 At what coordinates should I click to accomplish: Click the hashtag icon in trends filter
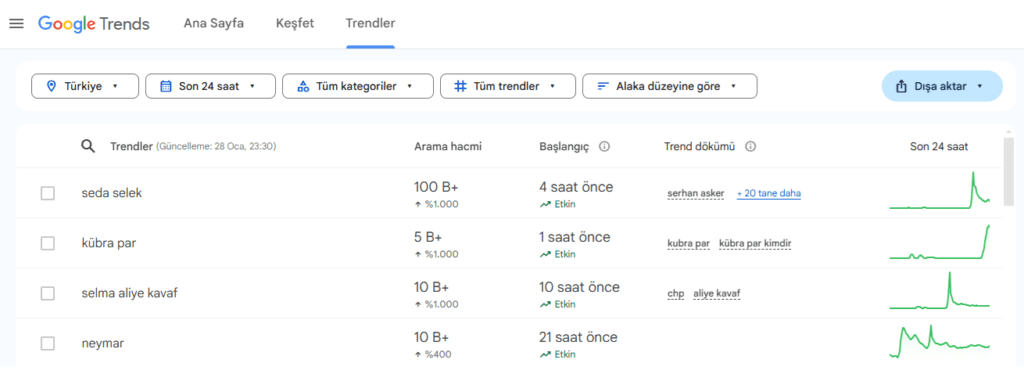460,86
